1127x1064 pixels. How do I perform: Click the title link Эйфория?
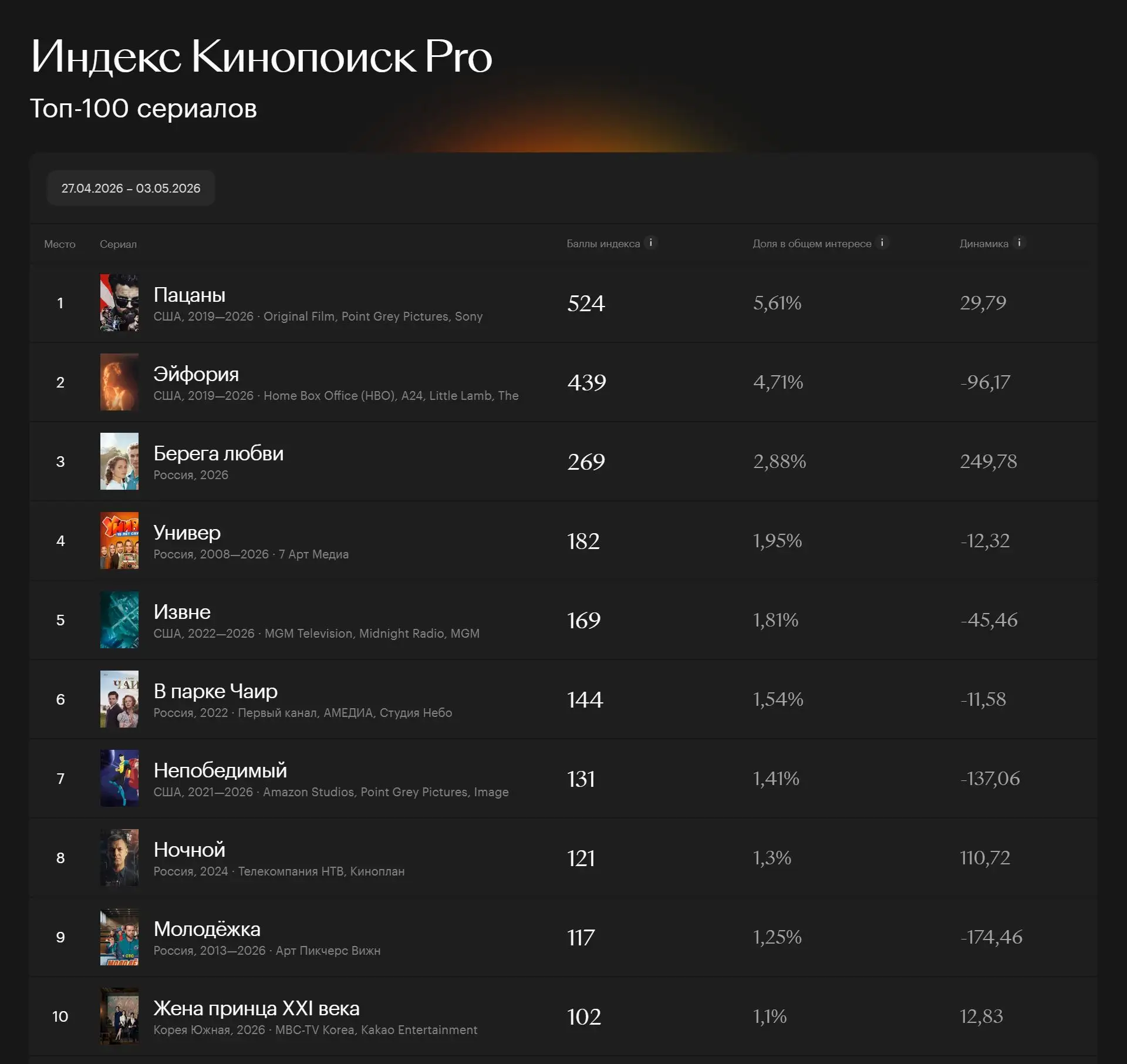pos(196,374)
